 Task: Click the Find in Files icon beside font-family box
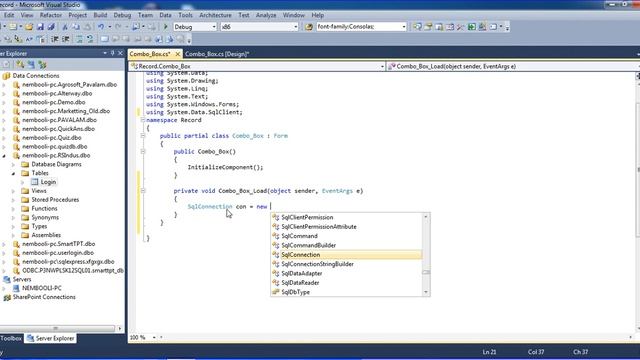[309, 27]
